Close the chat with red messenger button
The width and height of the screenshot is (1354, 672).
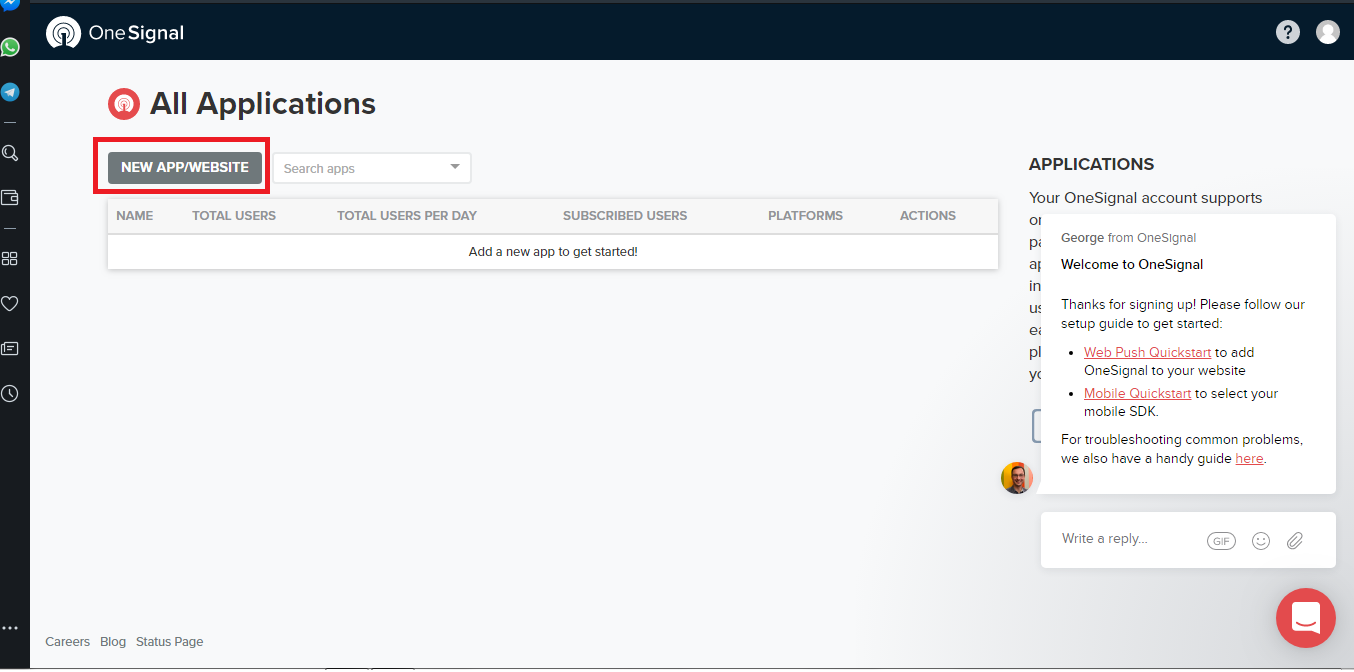[1306, 618]
